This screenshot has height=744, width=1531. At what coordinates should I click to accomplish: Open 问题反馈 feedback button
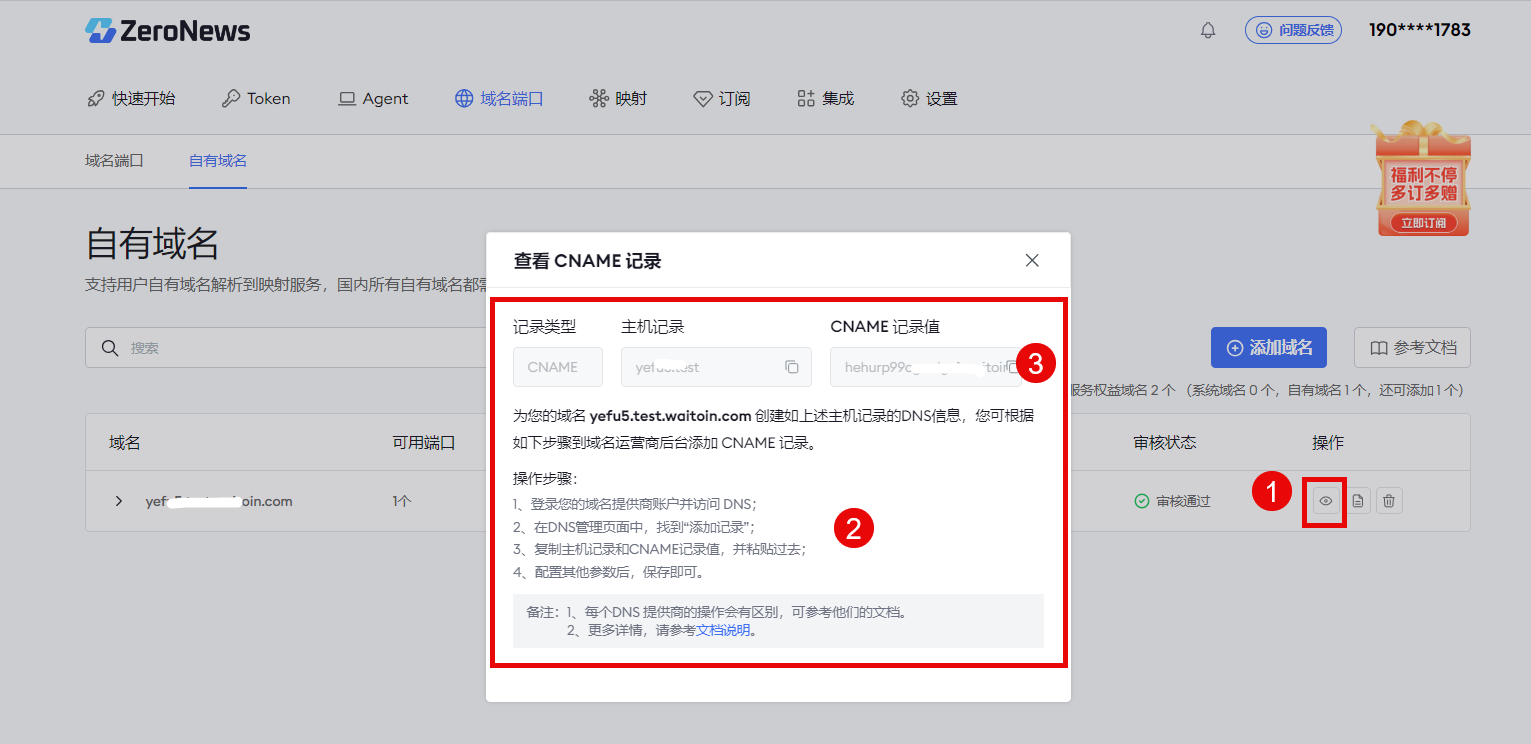(x=1293, y=30)
